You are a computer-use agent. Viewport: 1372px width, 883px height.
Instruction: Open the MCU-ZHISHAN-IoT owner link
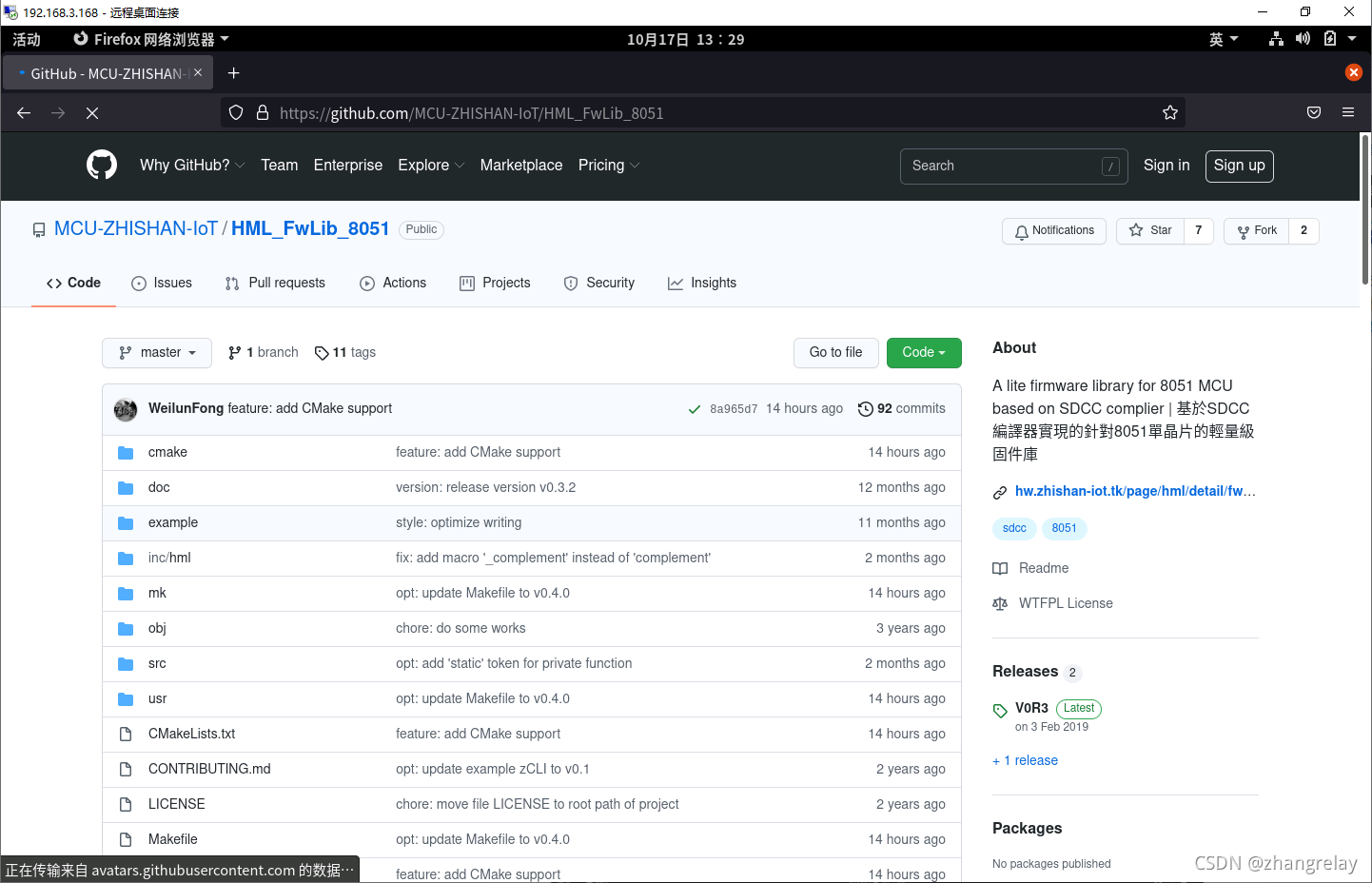pyautogui.click(x=136, y=228)
